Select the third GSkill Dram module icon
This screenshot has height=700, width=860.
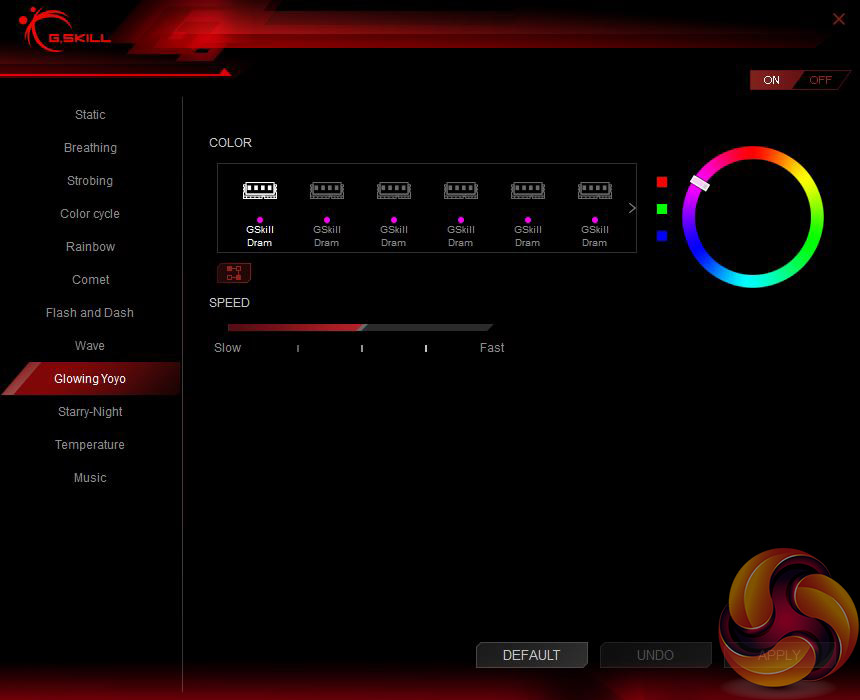click(394, 190)
